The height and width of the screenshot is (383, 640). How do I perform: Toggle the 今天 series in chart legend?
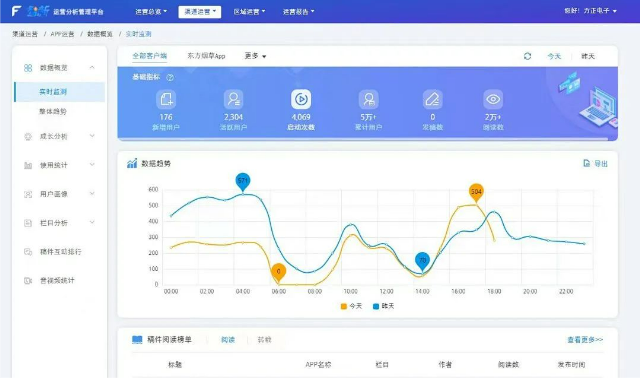pos(351,306)
